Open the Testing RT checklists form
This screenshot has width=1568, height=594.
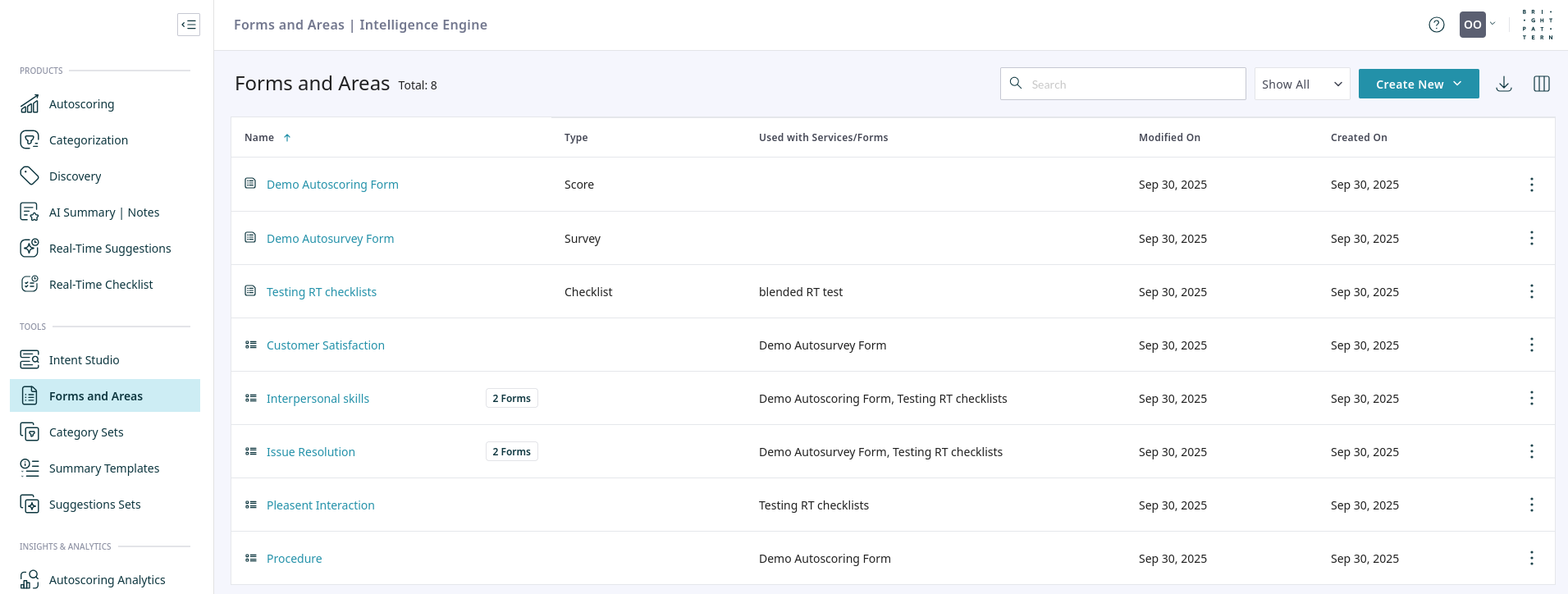(321, 292)
